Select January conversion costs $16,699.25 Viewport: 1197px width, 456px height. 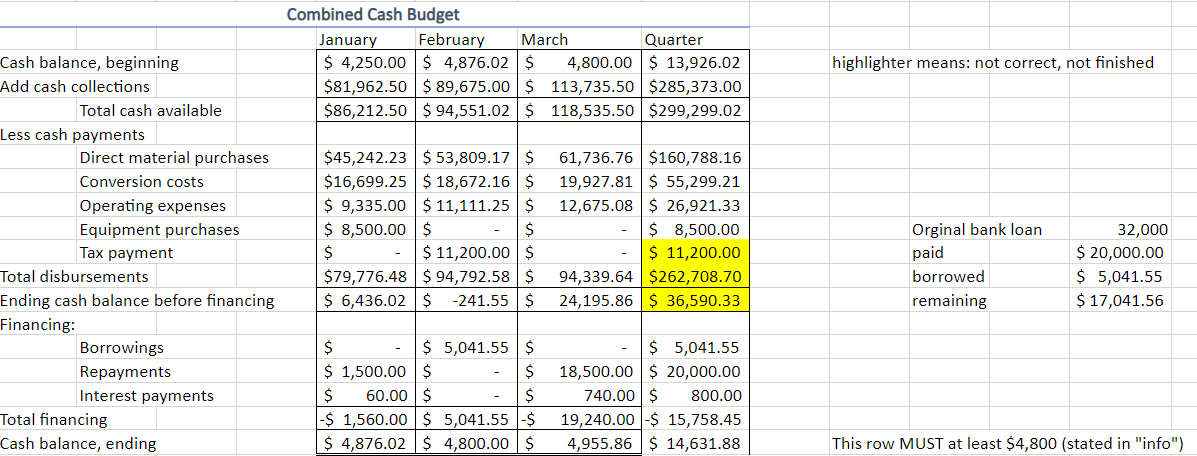point(367,182)
